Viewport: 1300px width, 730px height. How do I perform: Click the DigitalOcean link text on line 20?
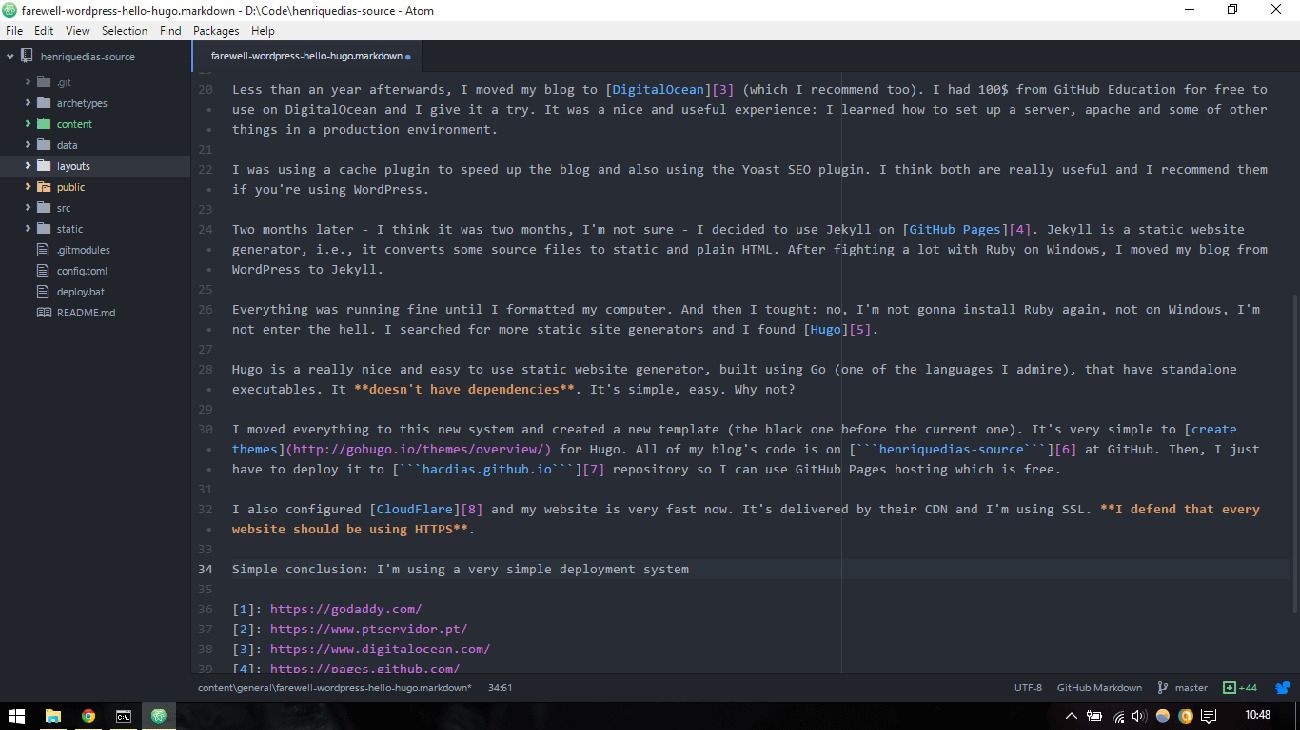[659, 89]
